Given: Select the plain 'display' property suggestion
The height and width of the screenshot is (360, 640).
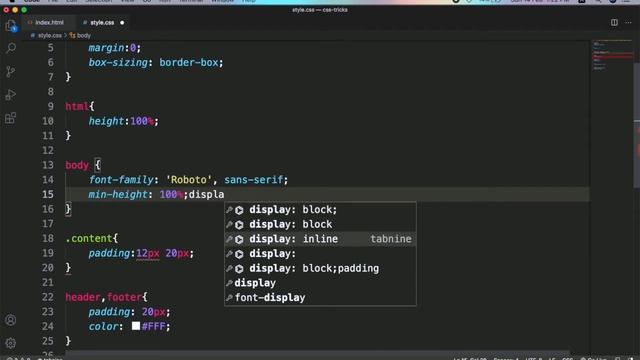Looking at the screenshot, I should [320, 283].
